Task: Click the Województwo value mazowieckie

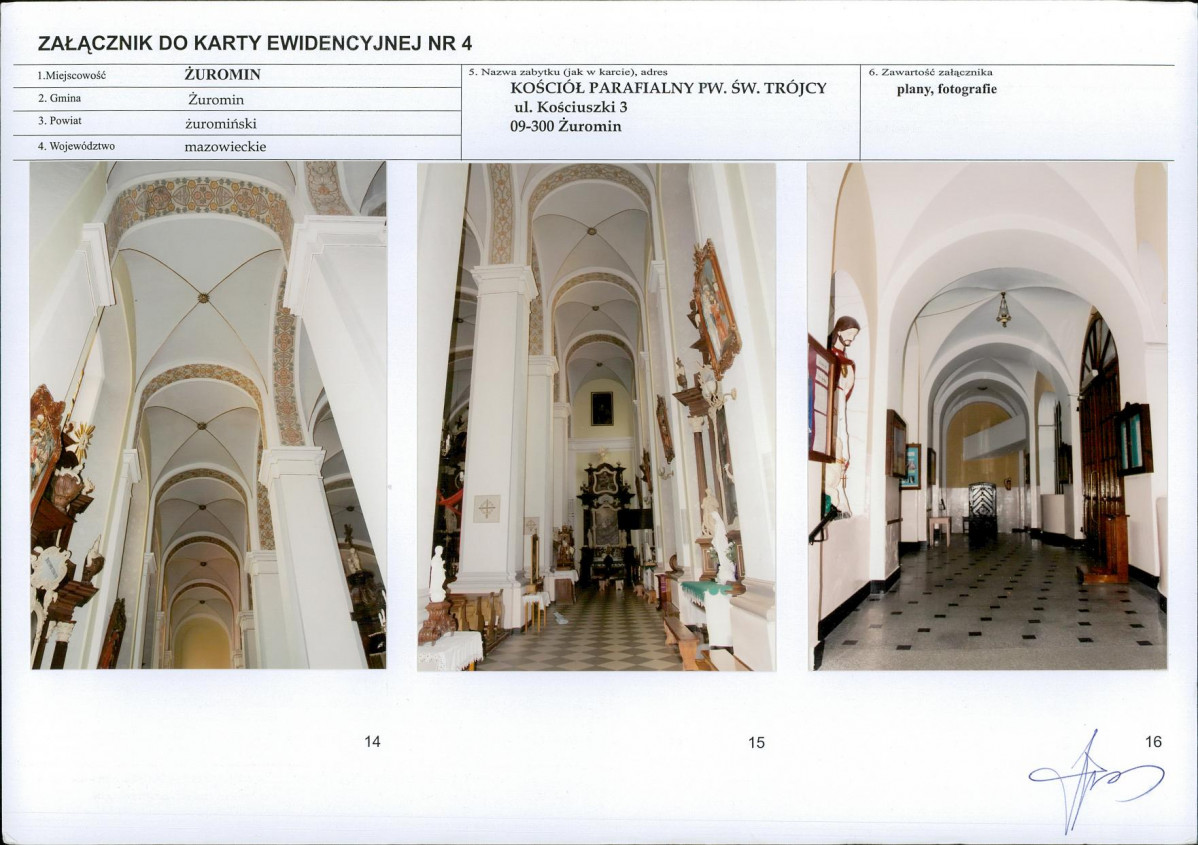Action: point(225,147)
